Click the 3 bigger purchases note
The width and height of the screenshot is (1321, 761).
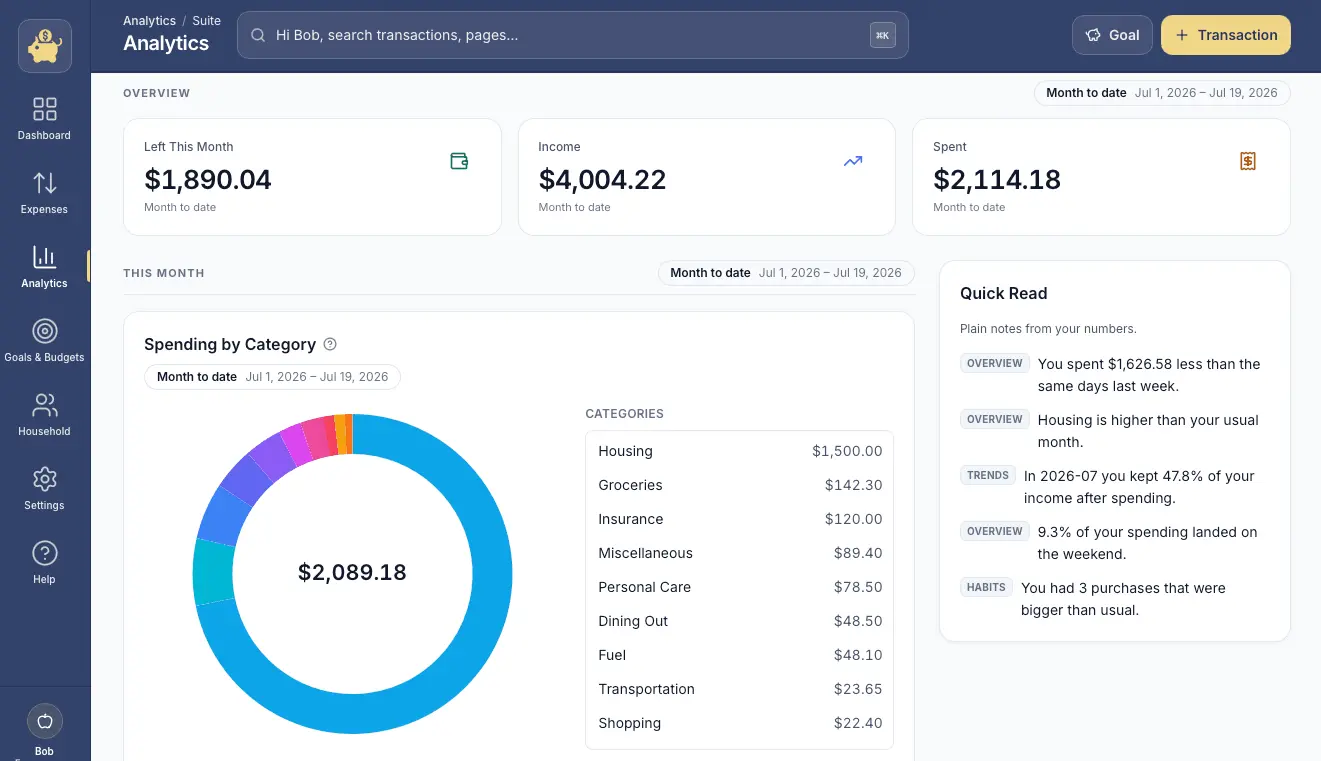[1123, 599]
